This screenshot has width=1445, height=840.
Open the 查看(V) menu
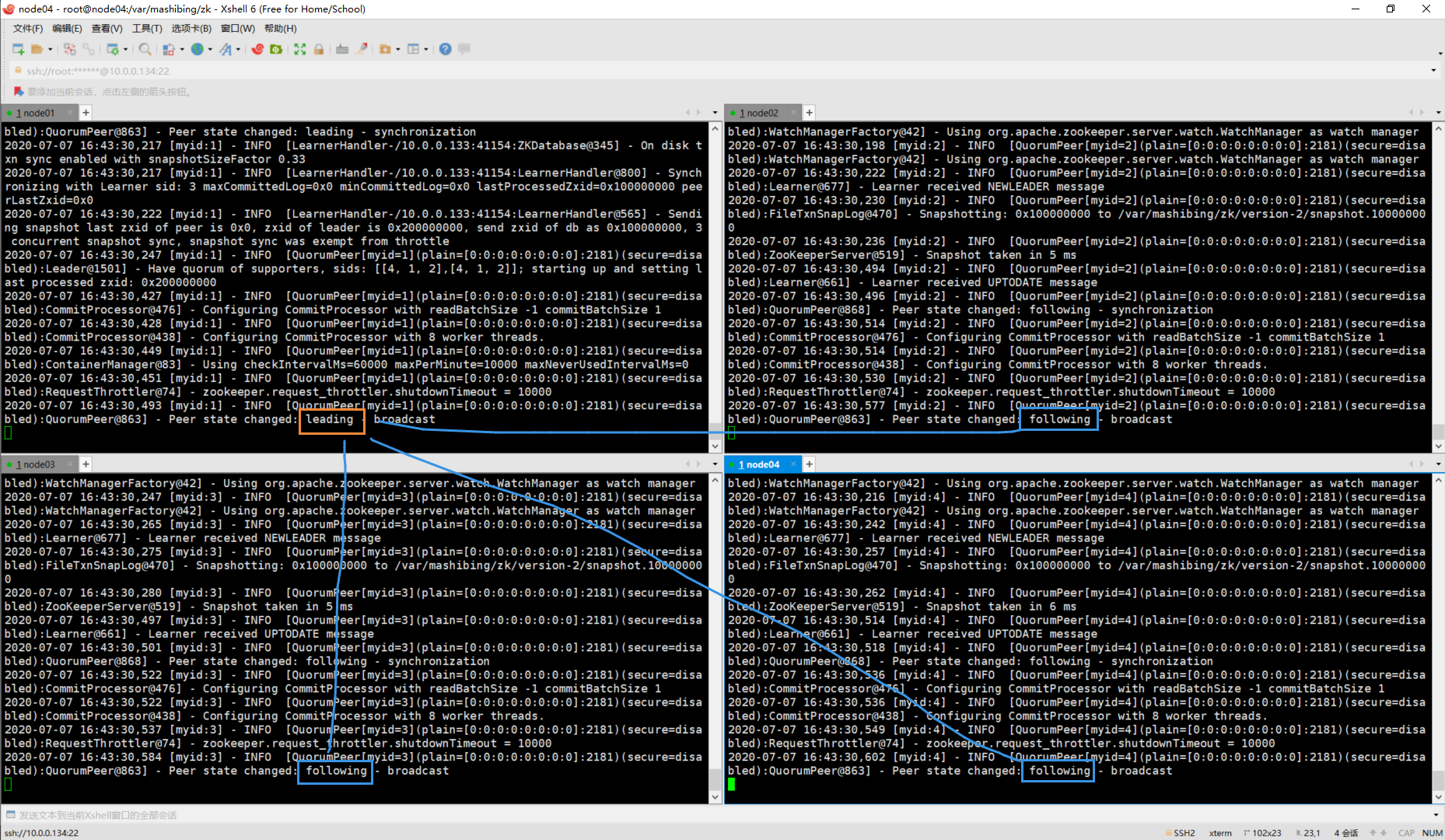pos(107,29)
